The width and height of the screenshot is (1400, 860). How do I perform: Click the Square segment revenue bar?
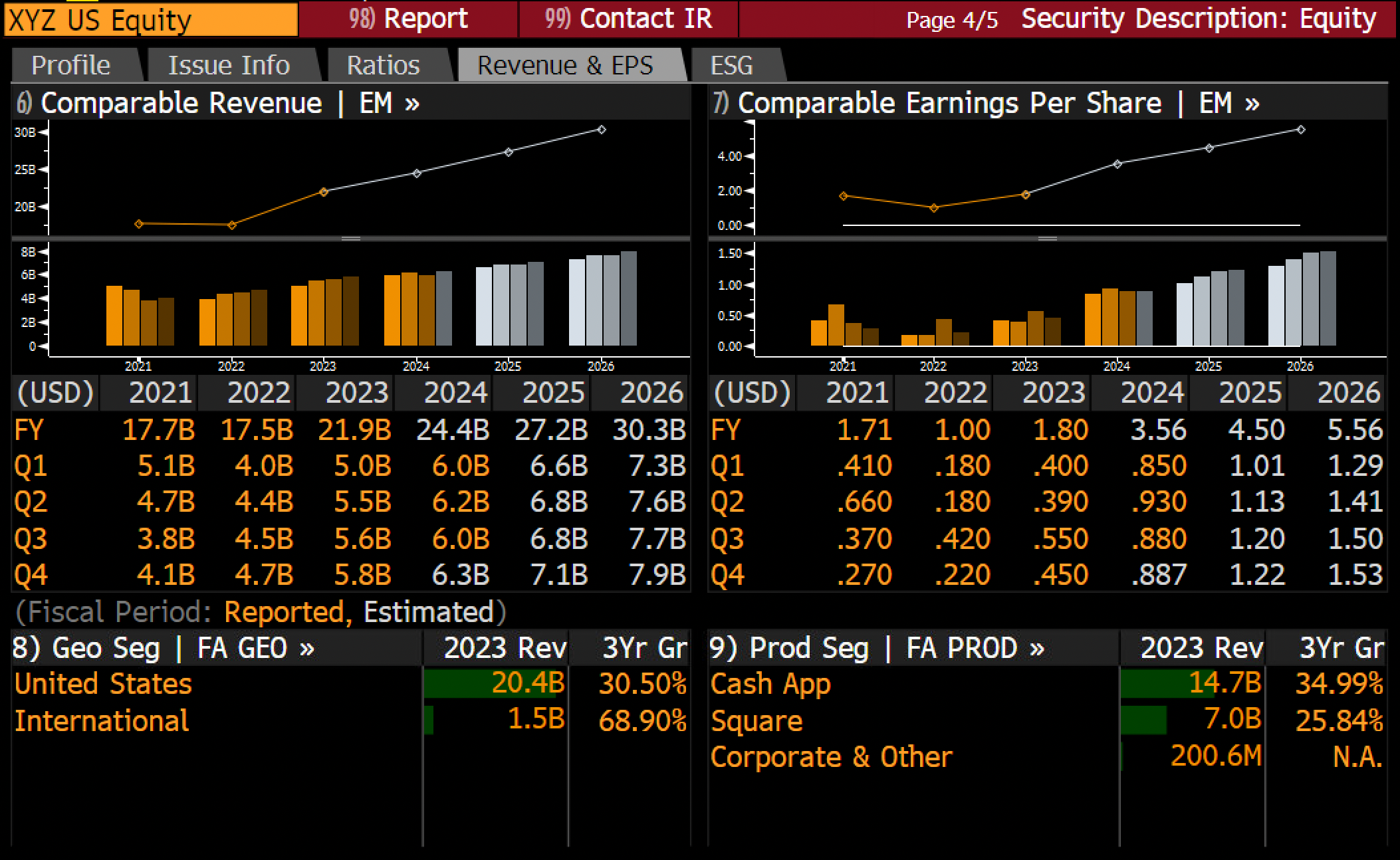pyautogui.click(x=1143, y=720)
